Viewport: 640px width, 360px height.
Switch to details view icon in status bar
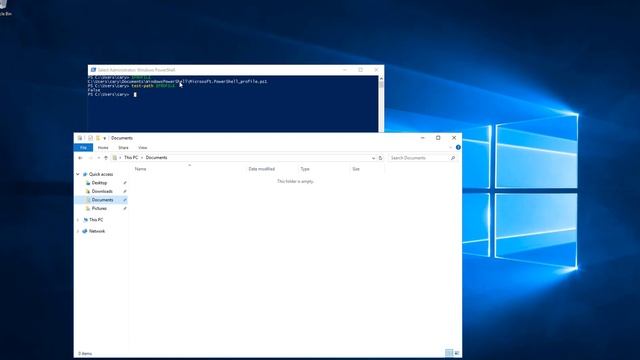pos(449,353)
